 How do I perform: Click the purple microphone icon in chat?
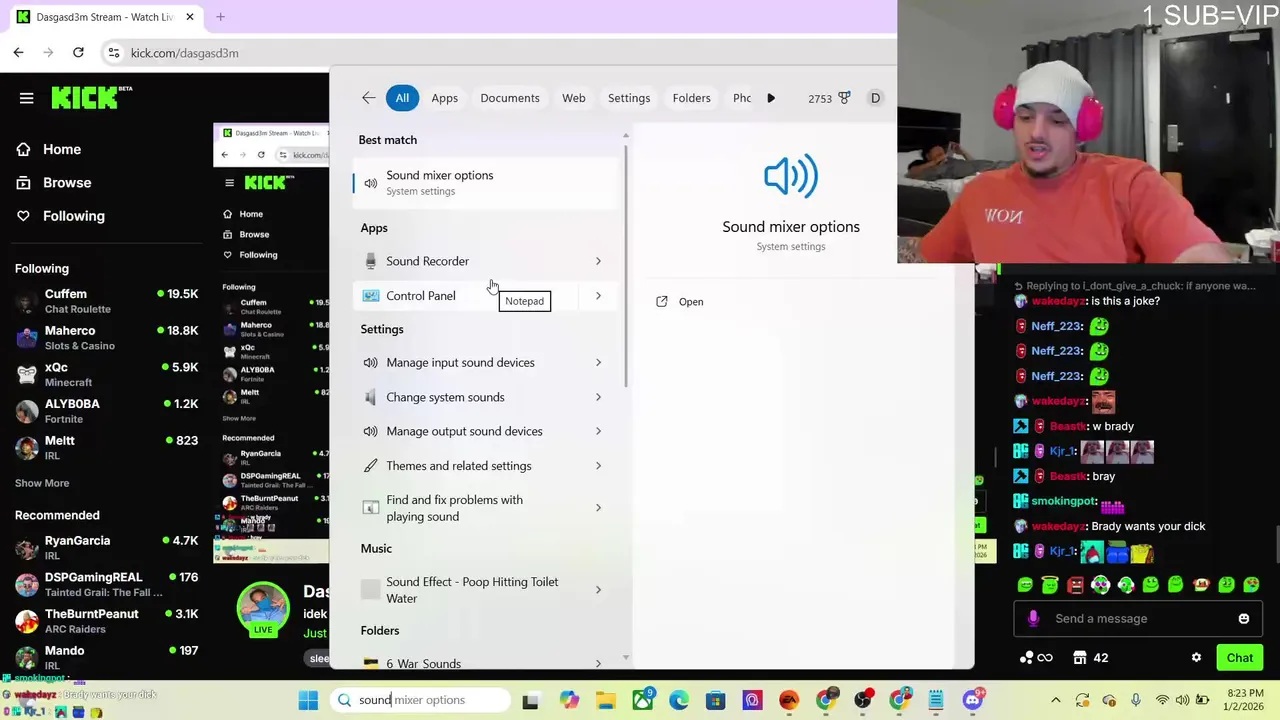[x=1033, y=618]
